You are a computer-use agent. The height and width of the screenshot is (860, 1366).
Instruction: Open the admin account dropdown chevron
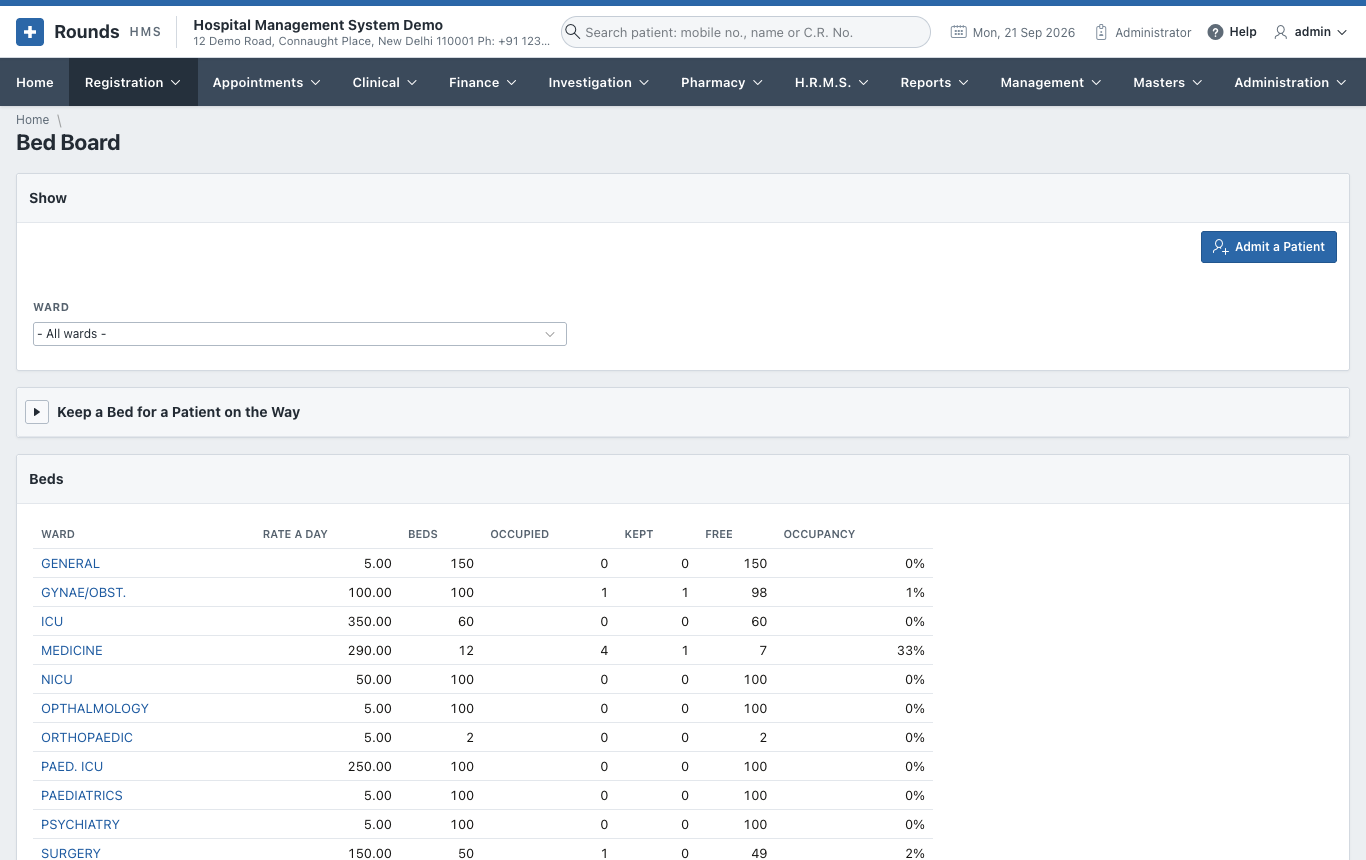tap(1342, 32)
